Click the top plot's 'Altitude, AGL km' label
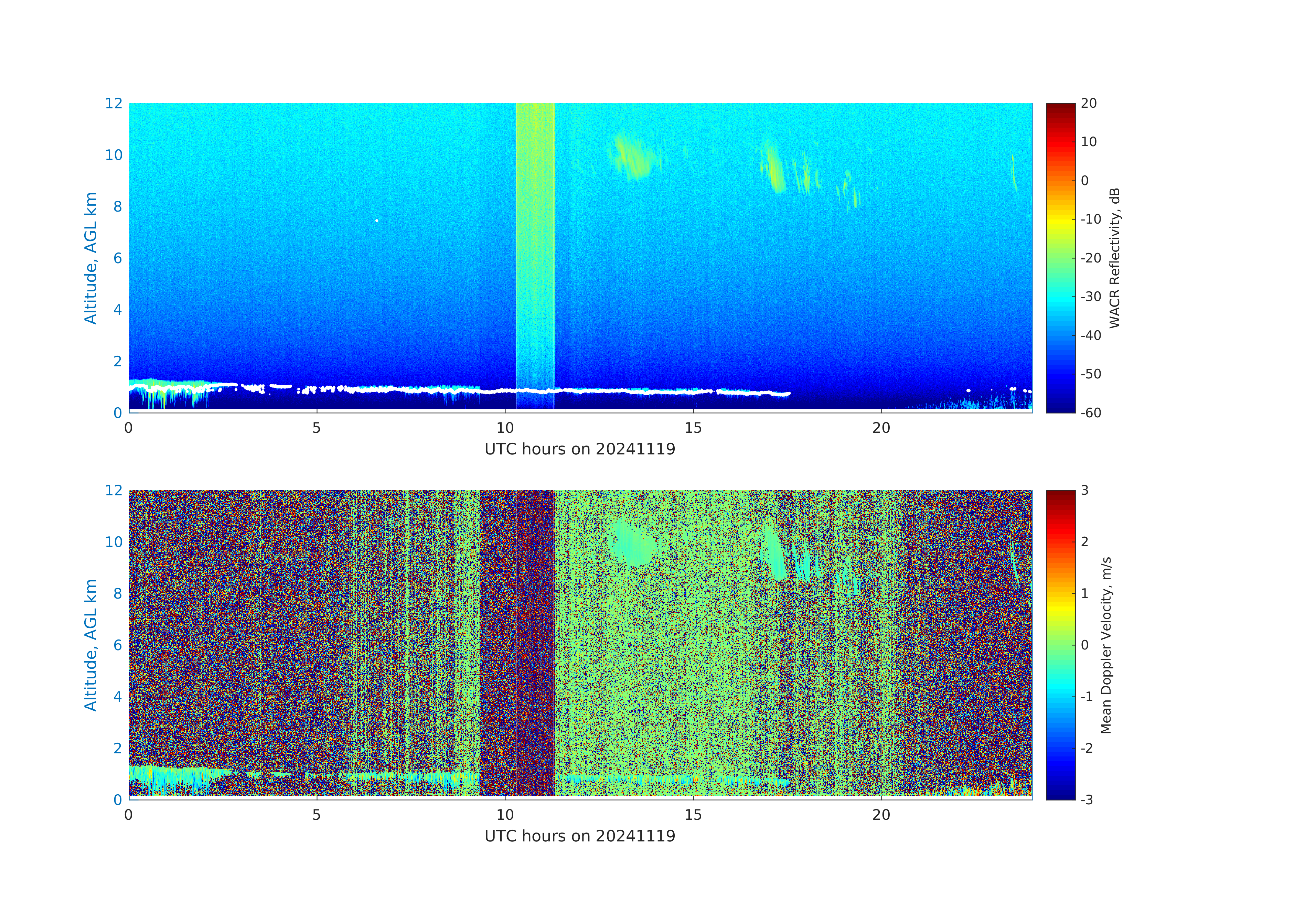This screenshot has width=1316, height=903. (90, 258)
